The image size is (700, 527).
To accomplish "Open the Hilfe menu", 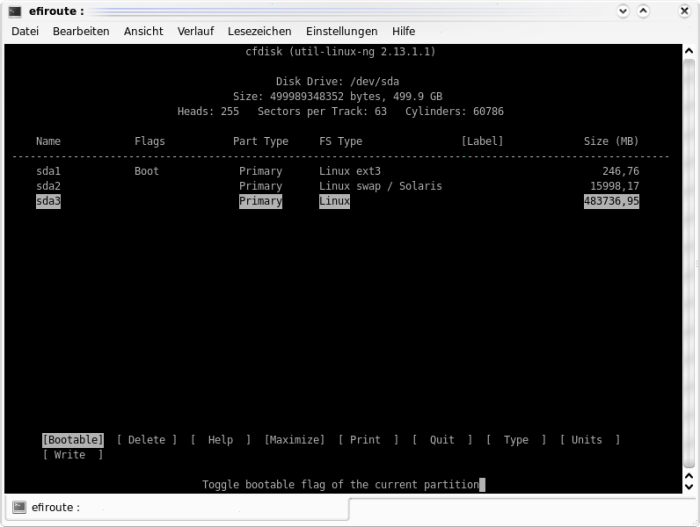I will point(404,31).
